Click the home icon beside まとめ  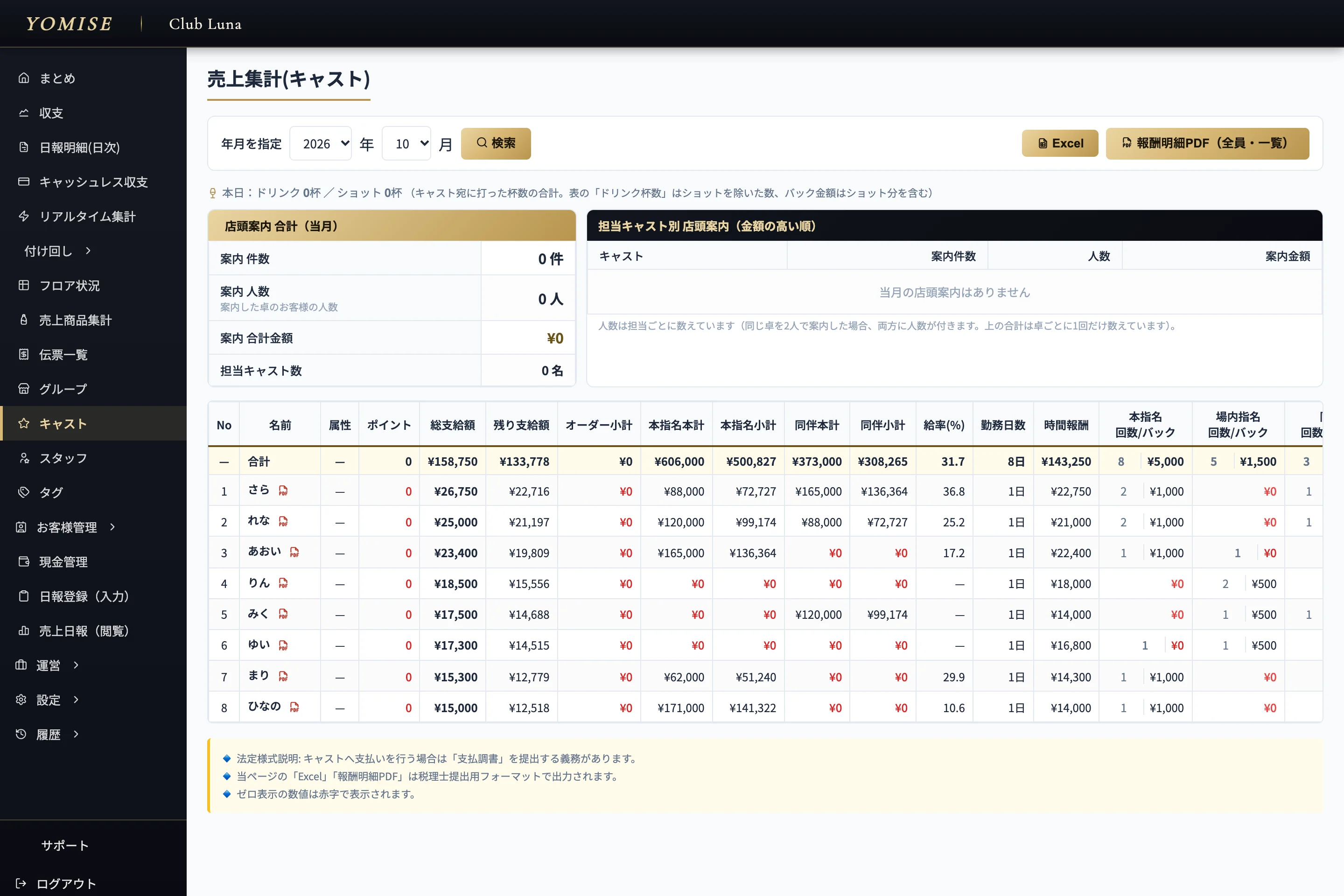tap(23, 78)
